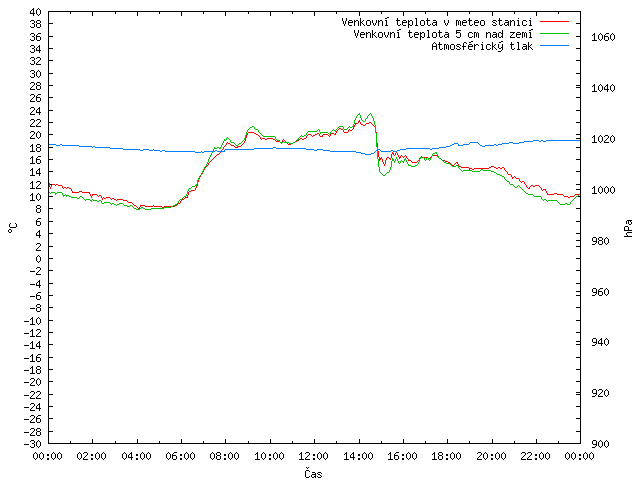This screenshot has height=480, width=640.
Task: Click the right axis value '1000'
Action: [603, 190]
